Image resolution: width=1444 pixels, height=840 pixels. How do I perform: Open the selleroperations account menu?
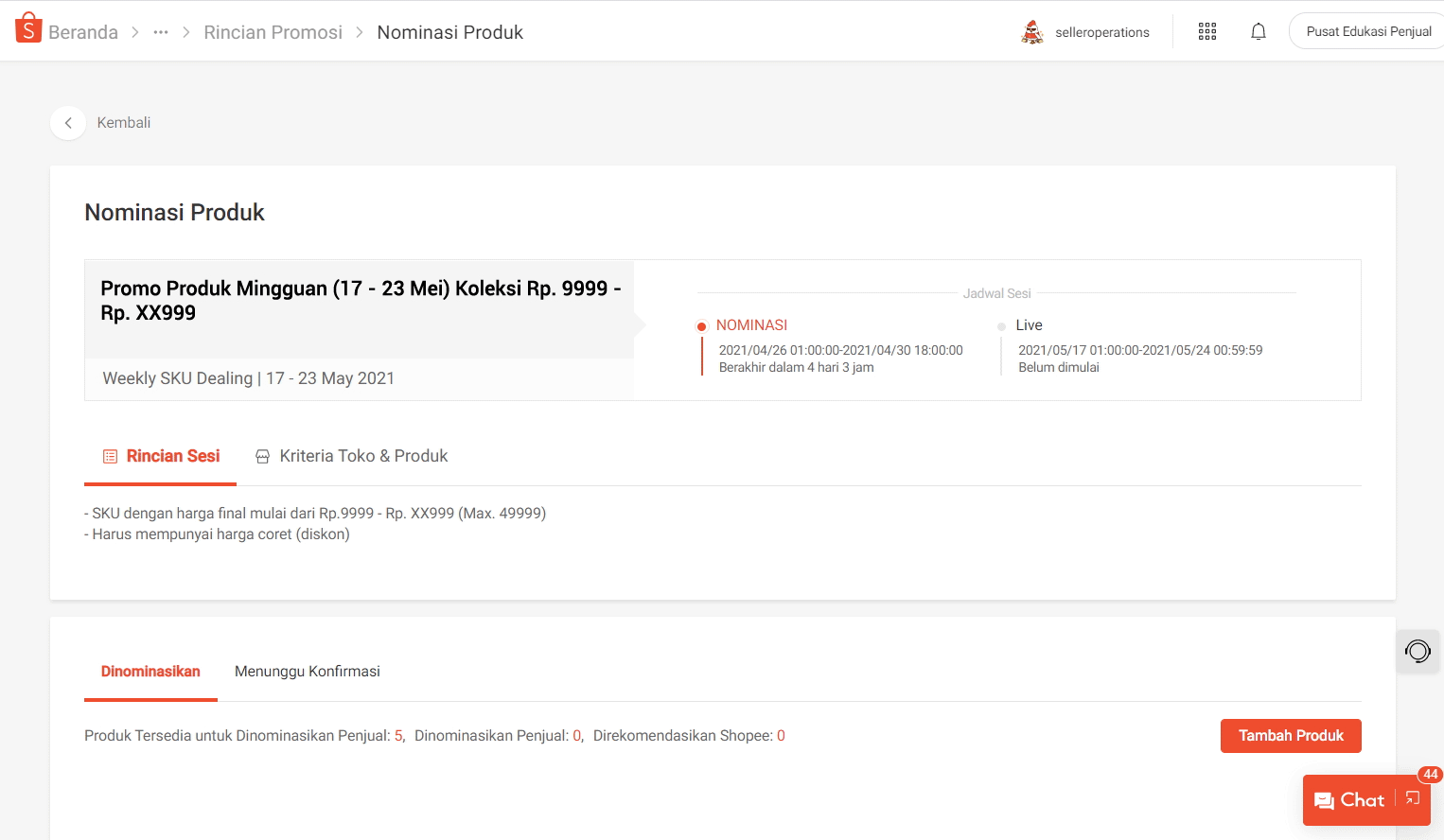point(1101,32)
